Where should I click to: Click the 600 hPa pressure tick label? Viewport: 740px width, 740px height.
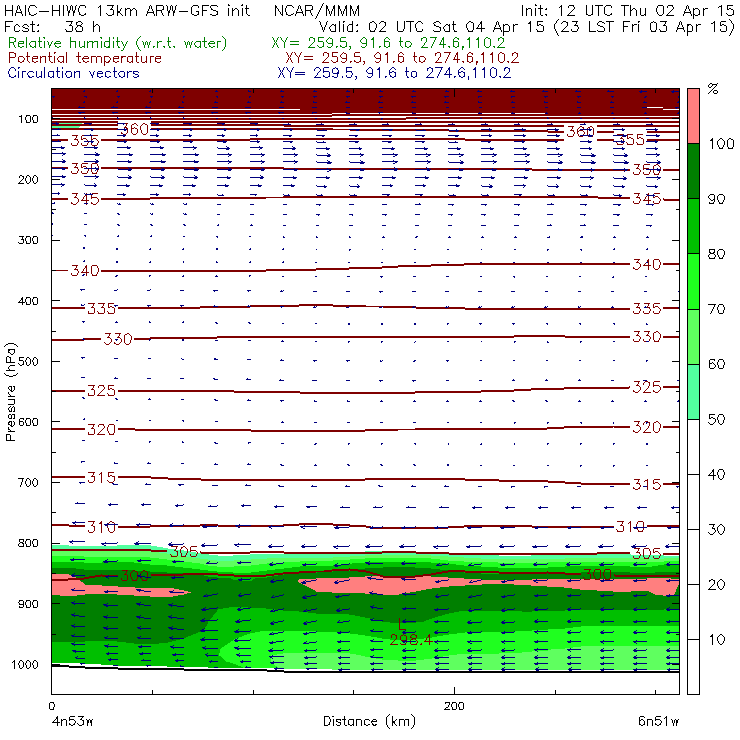tap(28, 422)
